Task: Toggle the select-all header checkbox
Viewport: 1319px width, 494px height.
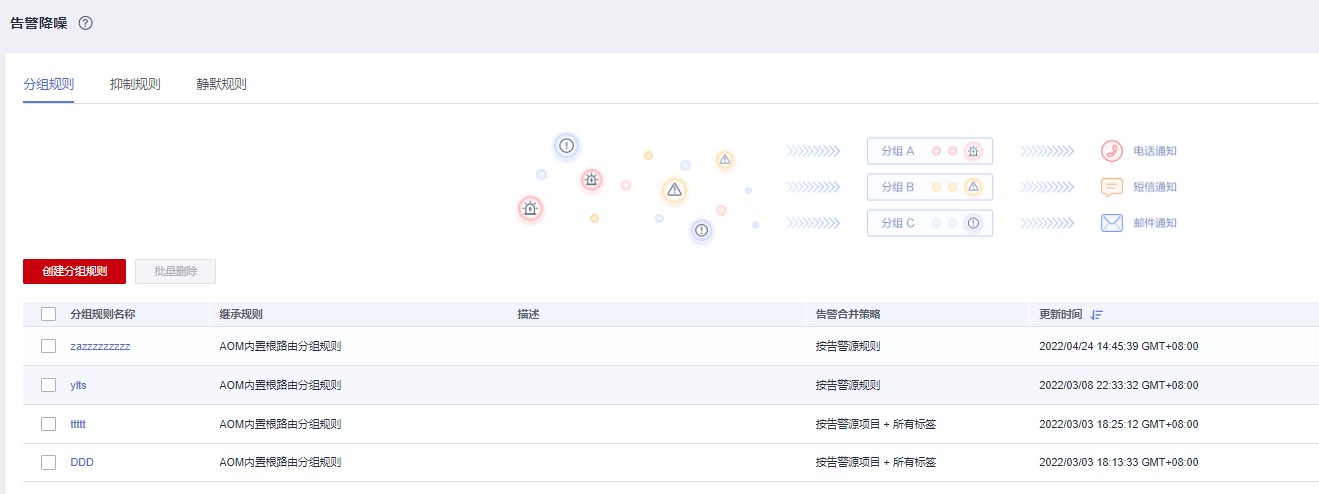Action: [x=48, y=314]
